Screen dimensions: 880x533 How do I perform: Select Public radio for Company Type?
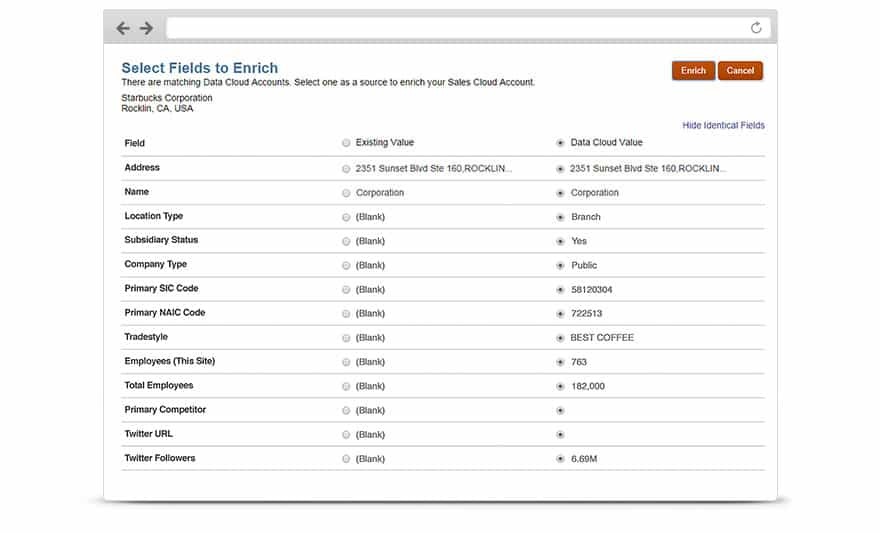pos(560,266)
